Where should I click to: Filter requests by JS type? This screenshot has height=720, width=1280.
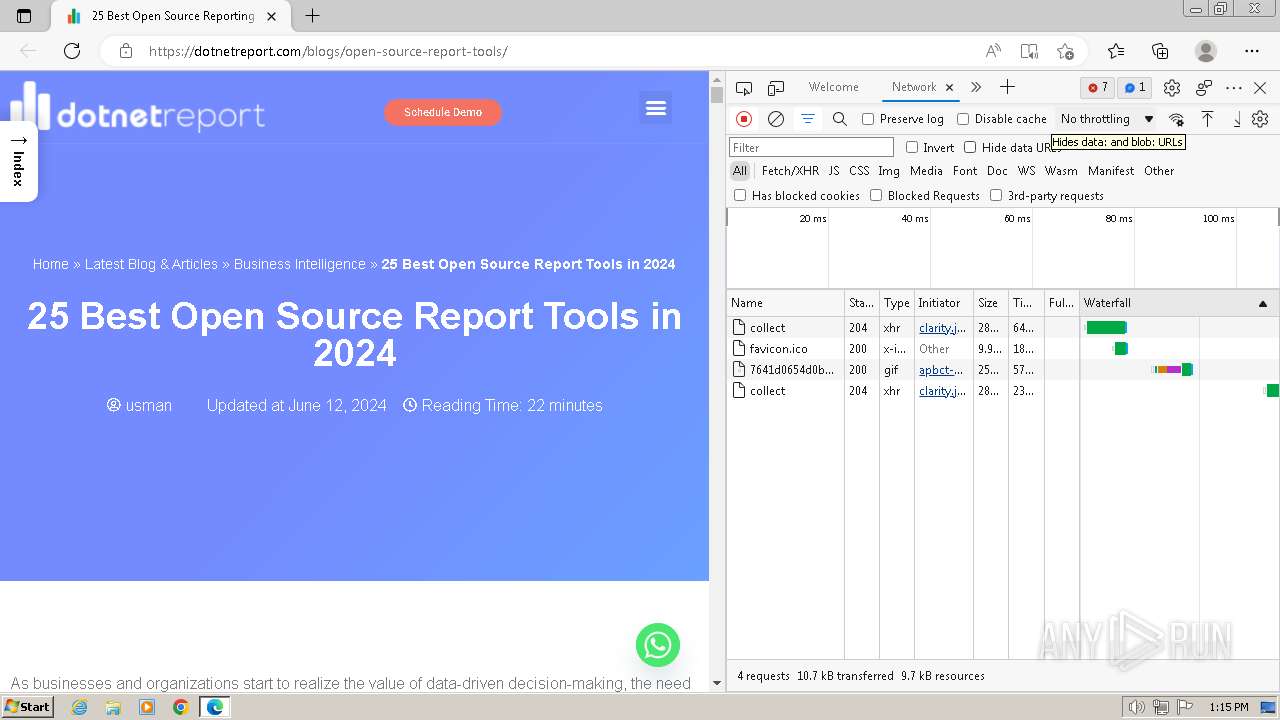tap(834, 171)
